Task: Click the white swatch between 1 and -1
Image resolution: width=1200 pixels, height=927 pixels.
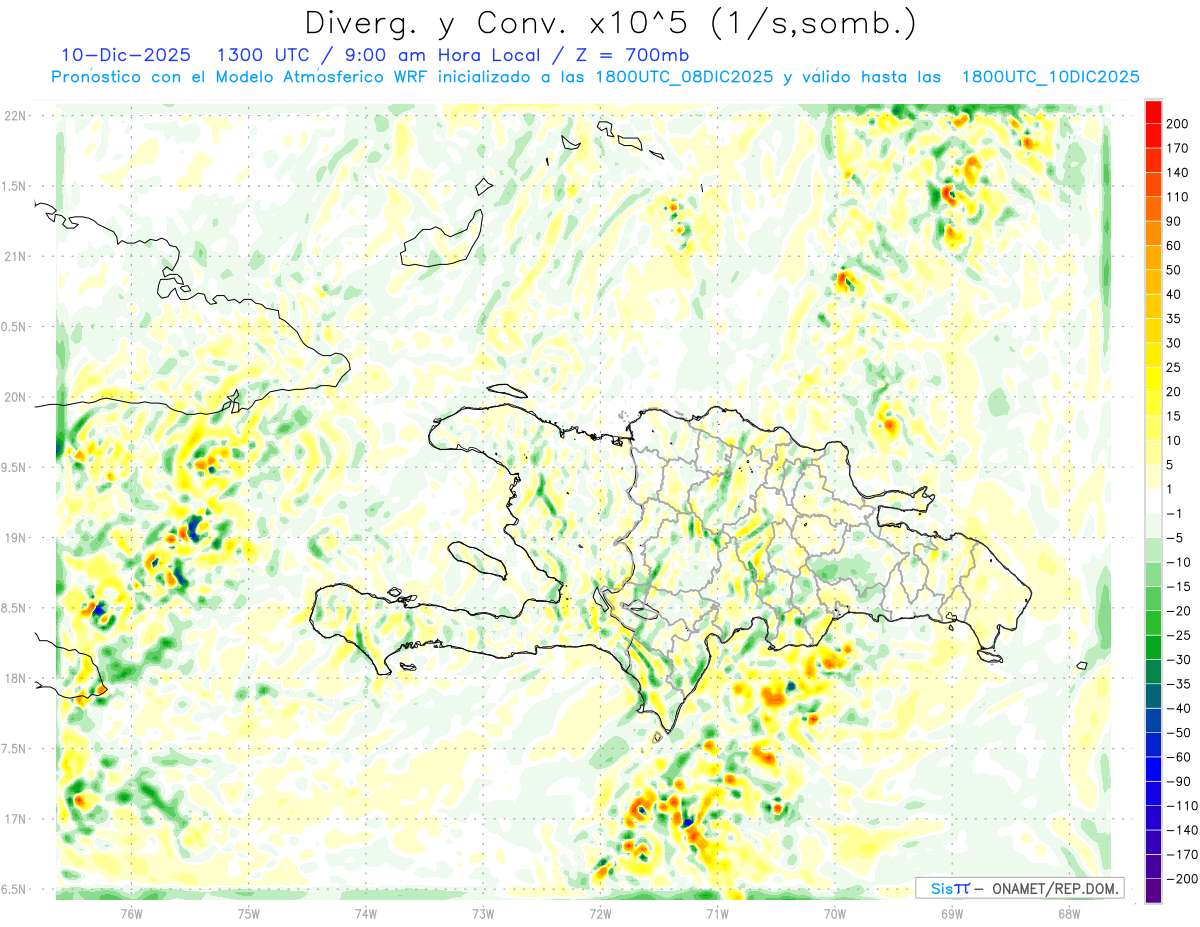Action: coord(1153,501)
